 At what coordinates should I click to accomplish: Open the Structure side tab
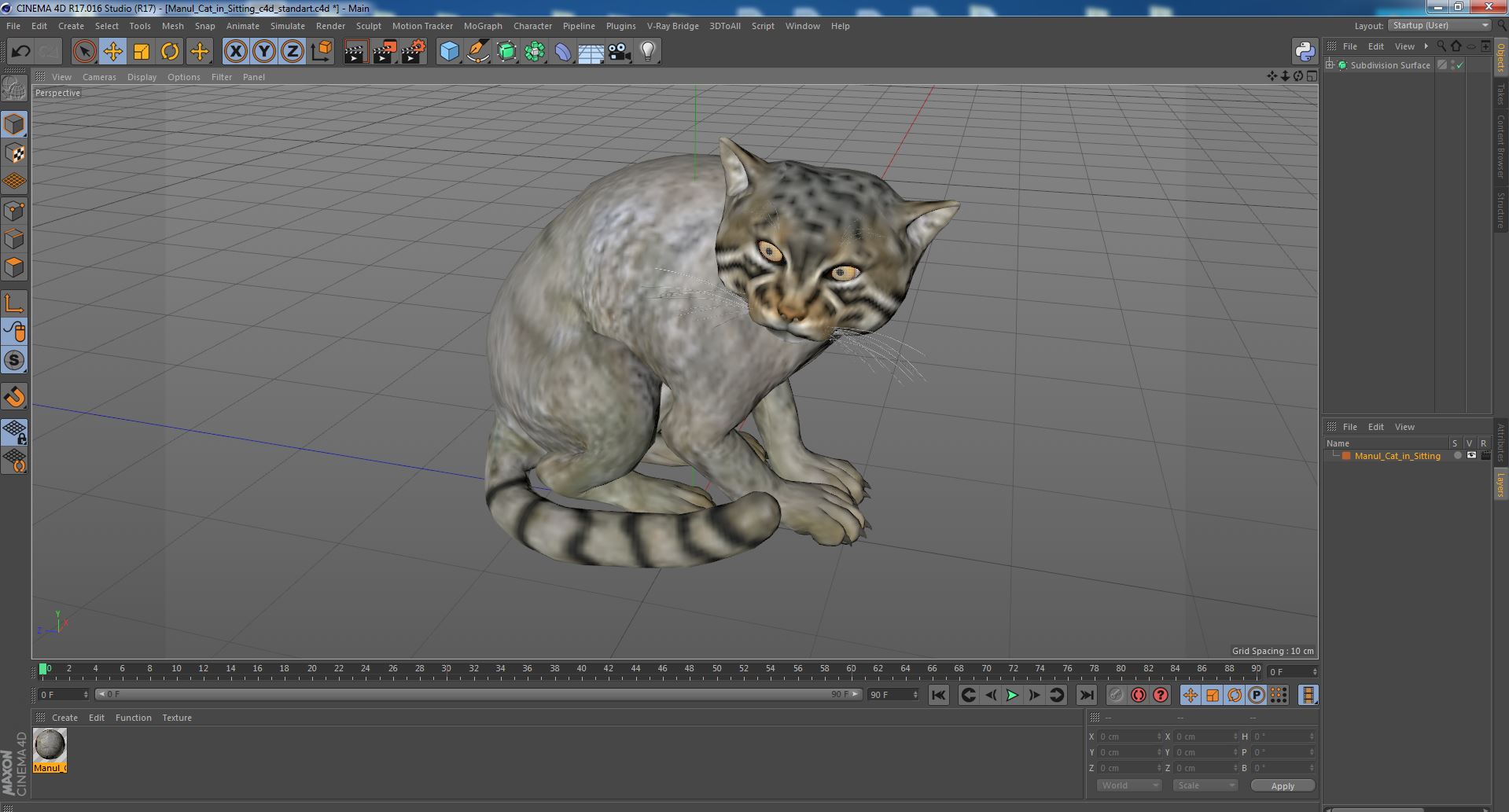click(1501, 211)
